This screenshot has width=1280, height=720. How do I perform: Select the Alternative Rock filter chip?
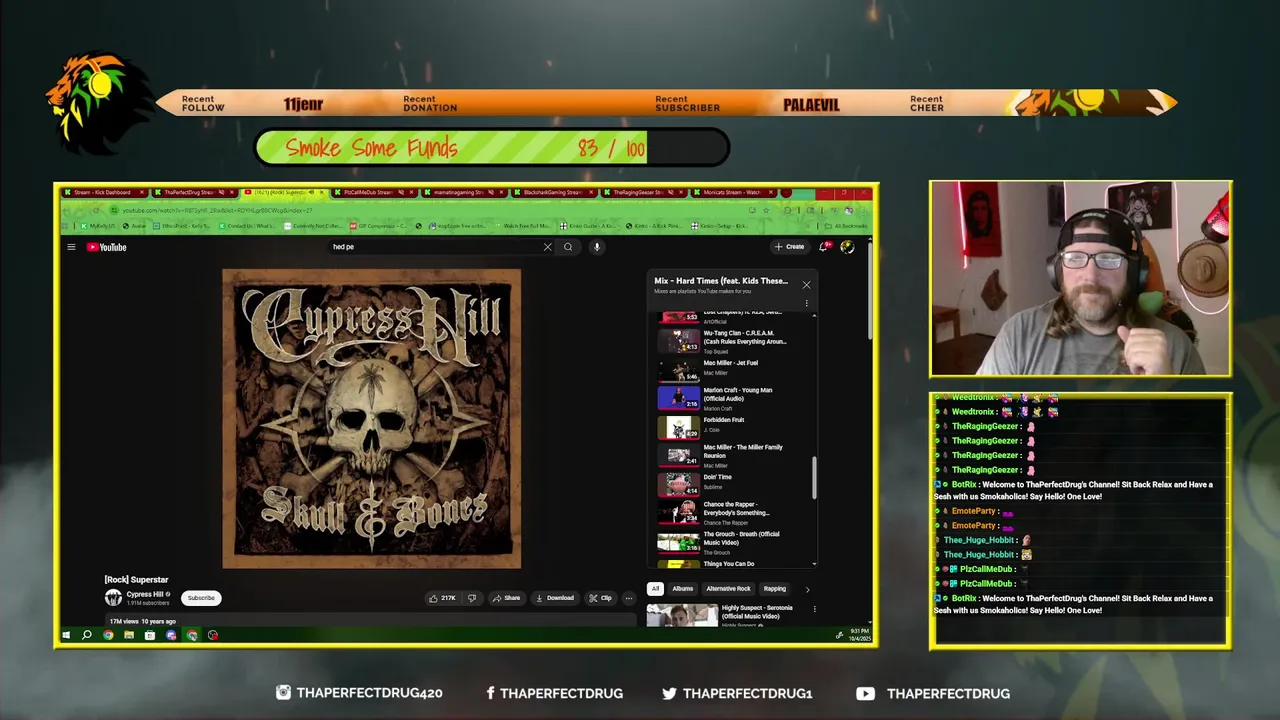click(728, 589)
